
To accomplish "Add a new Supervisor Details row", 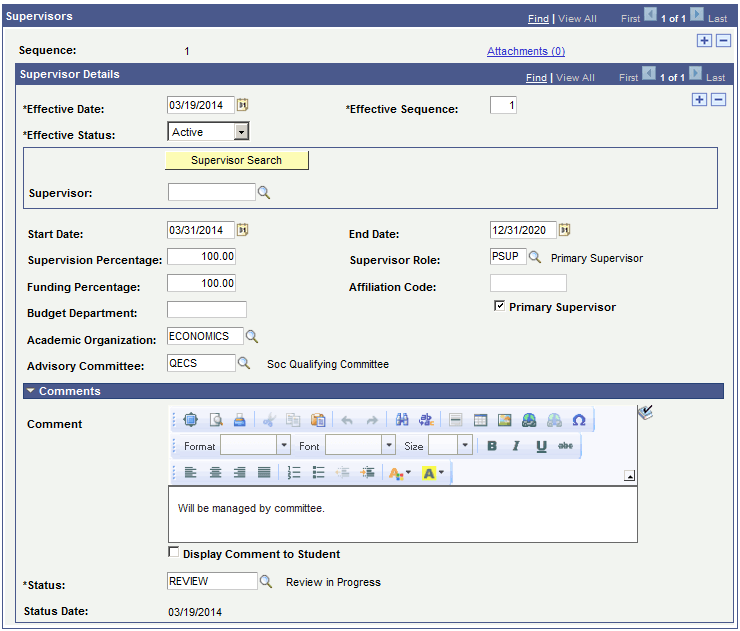I will coord(699,100).
